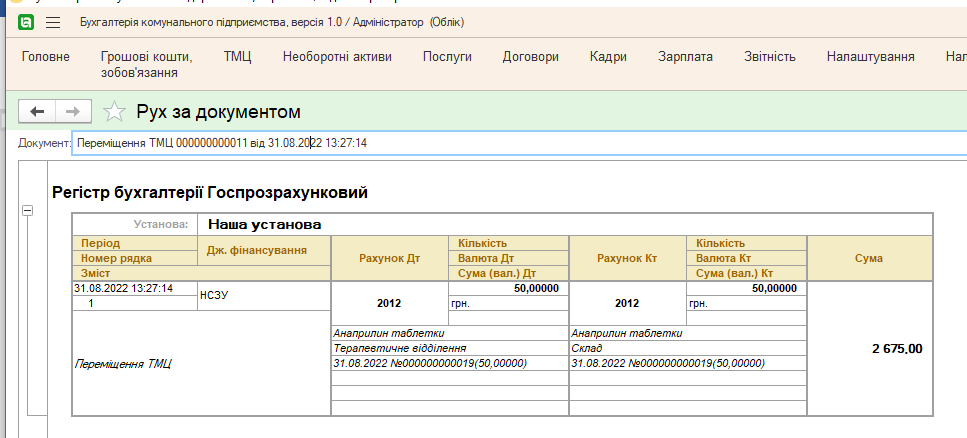
Task: Click the green application logo icon
Action: tap(26, 23)
